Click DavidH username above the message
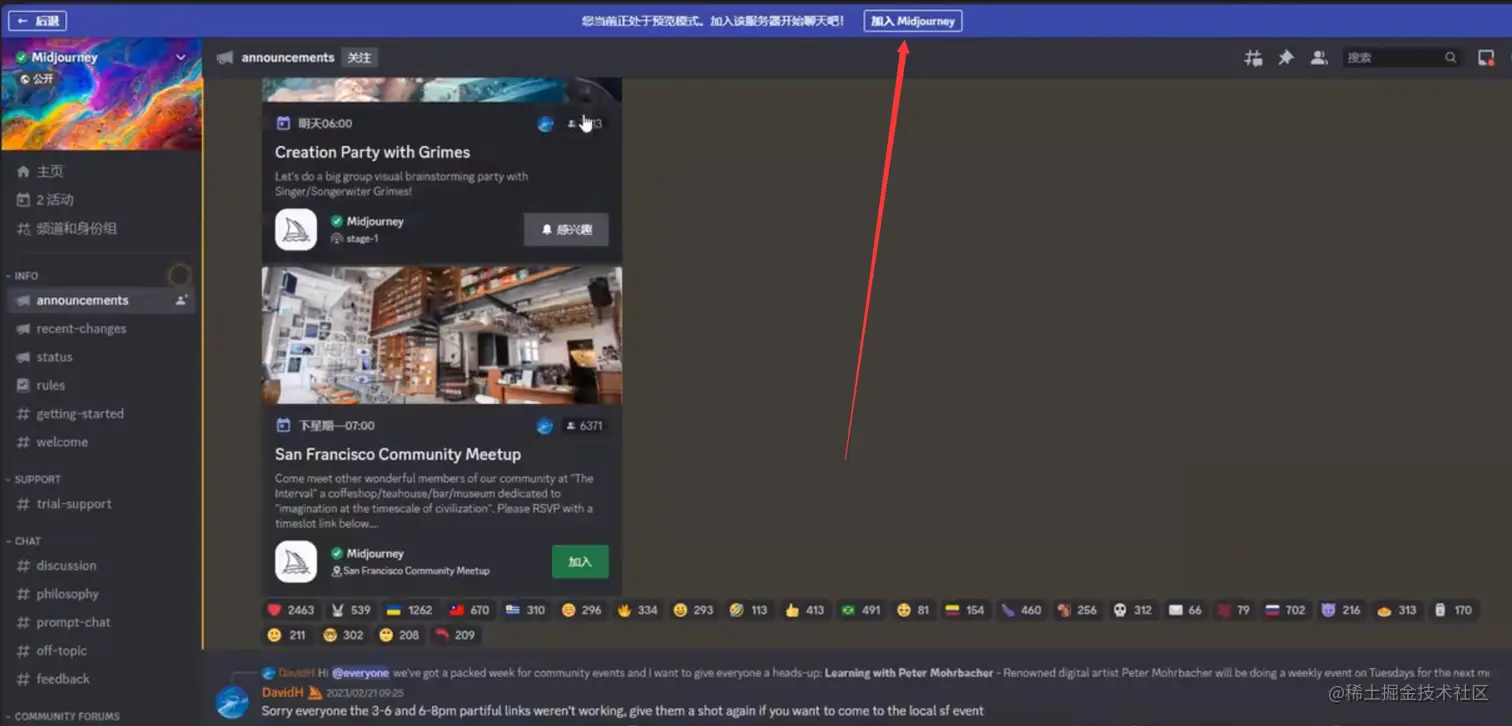This screenshot has width=1512, height=726. coord(283,692)
